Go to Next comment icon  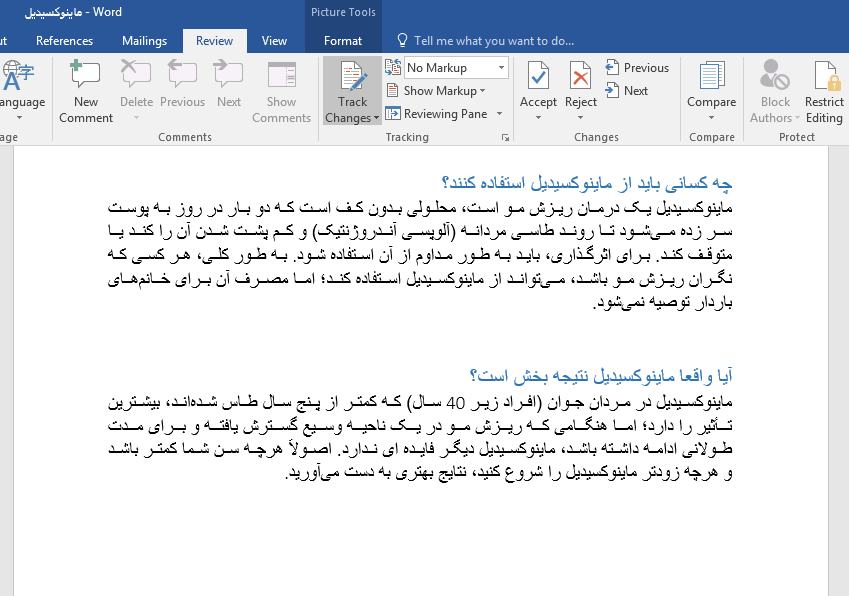click(x=228, y=75)
